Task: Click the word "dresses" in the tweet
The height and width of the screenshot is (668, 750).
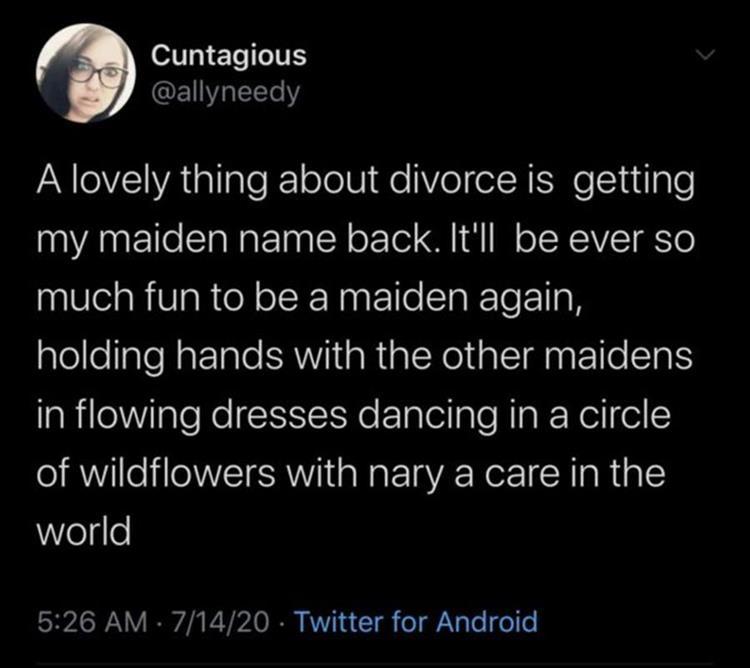Action: (278, 415)
